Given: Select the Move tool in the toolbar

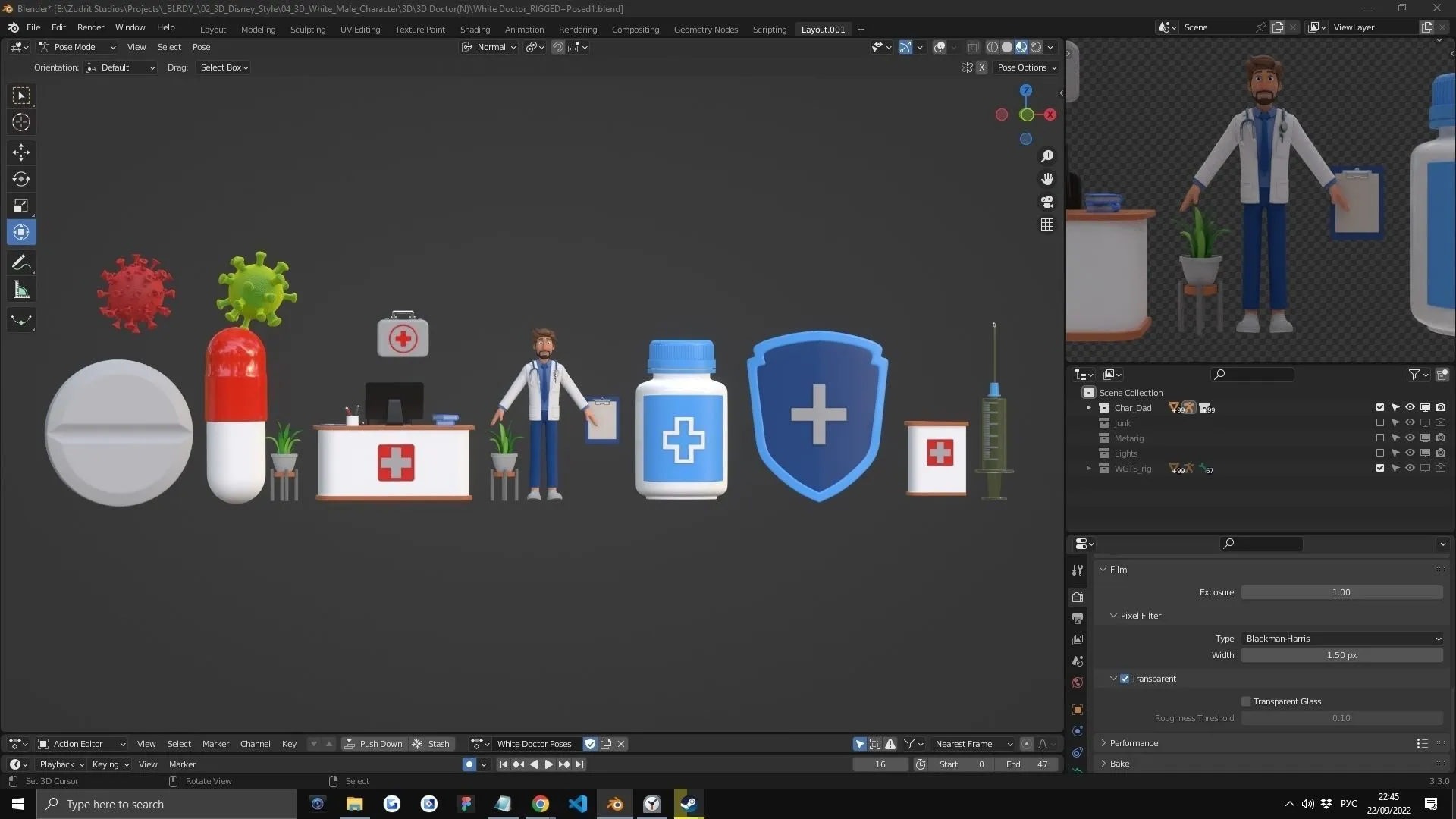Looking at the screenshot, I should coord(20,152).
